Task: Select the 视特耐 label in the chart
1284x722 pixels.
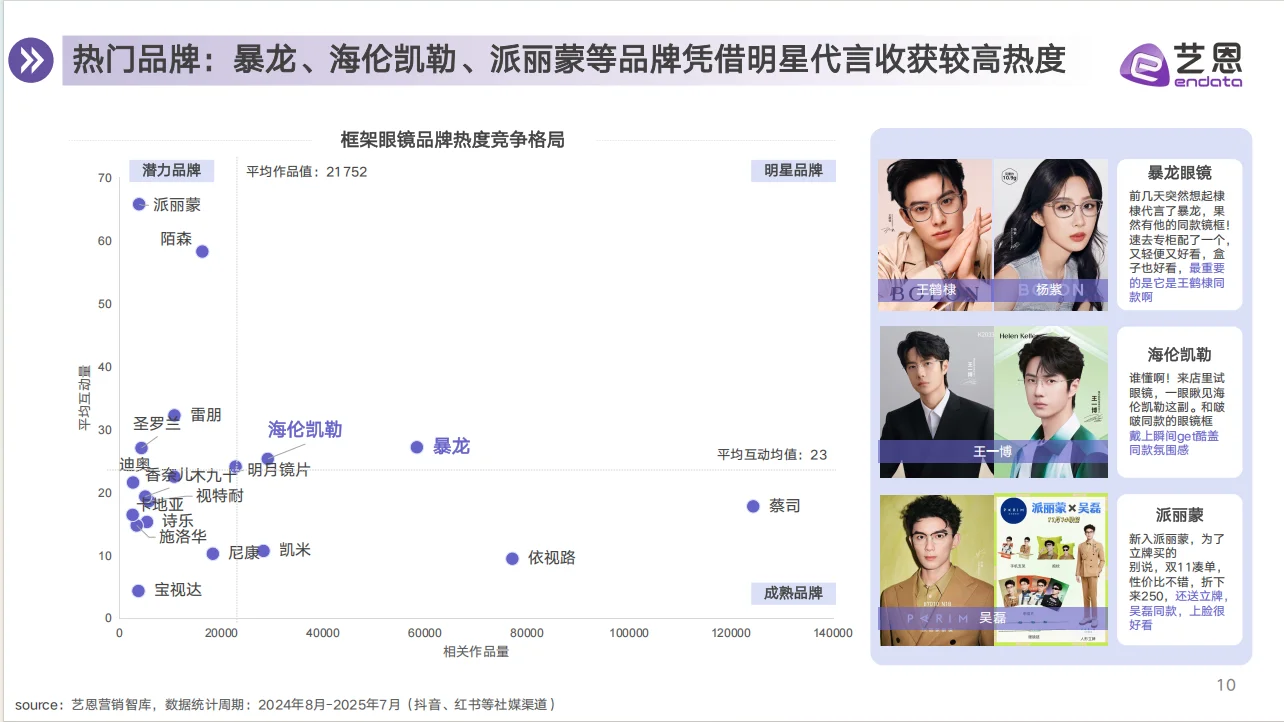Action: [x=219, y=496]
